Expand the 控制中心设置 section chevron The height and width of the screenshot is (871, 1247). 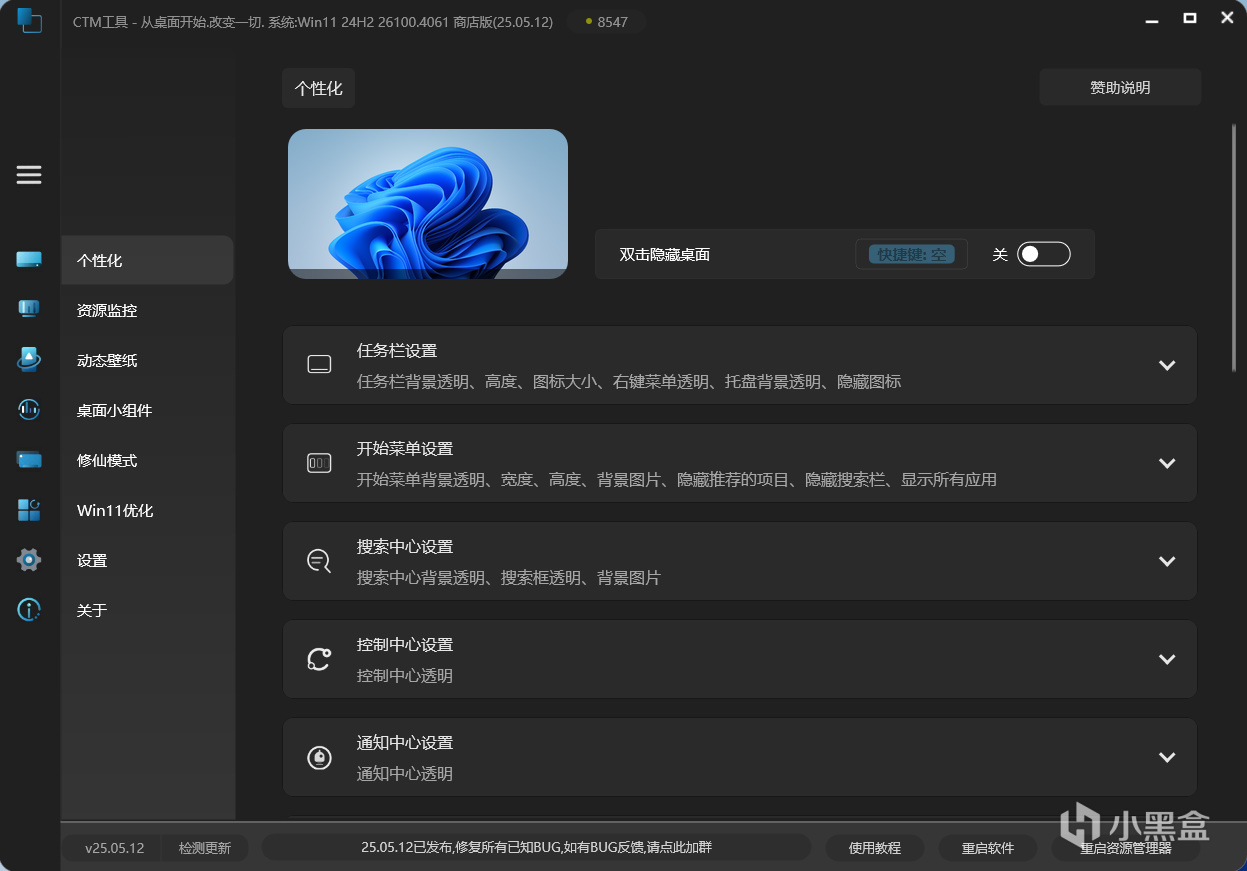point(1166,659)
